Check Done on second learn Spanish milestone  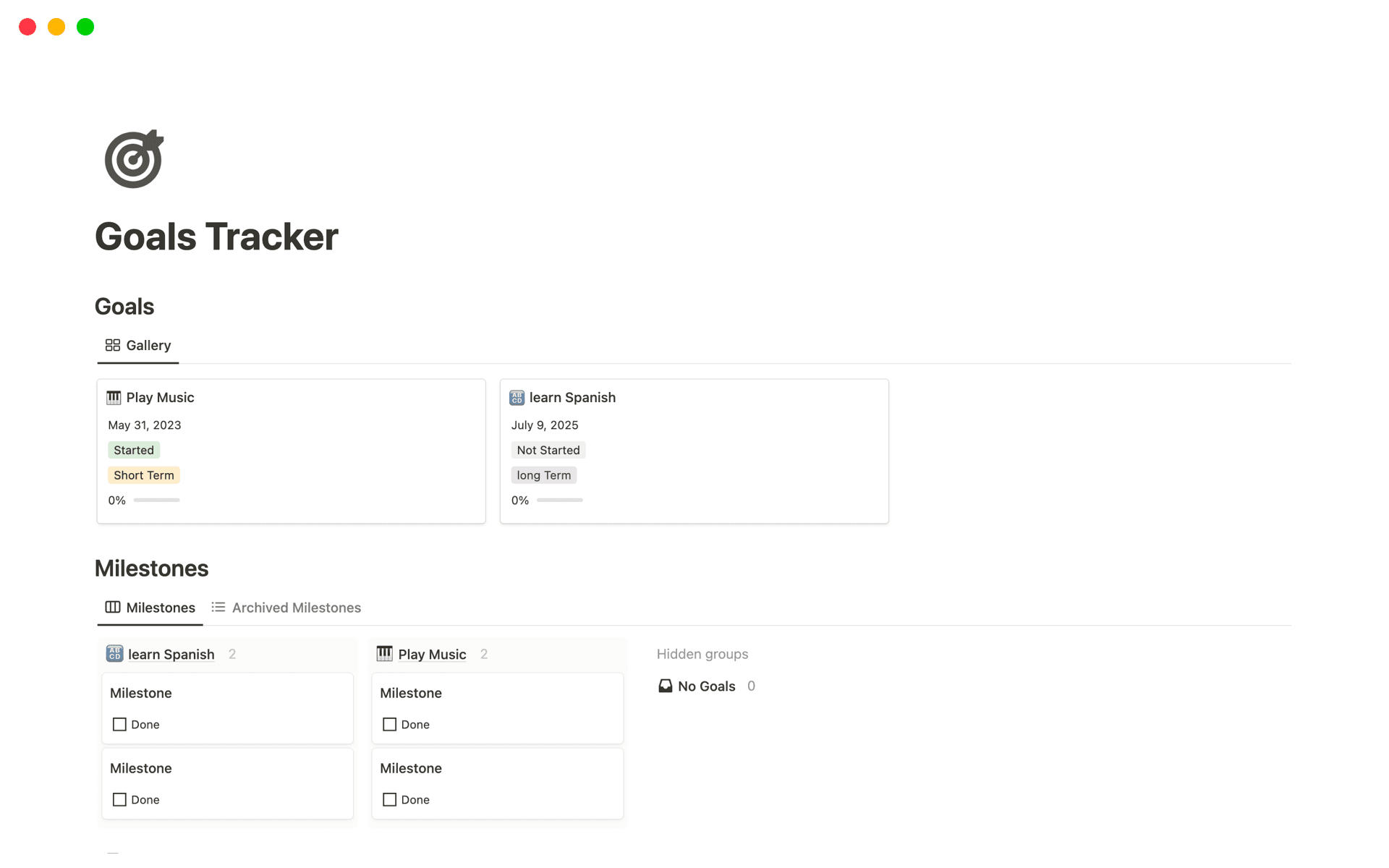pyautogui.click(x=119, y=799)
